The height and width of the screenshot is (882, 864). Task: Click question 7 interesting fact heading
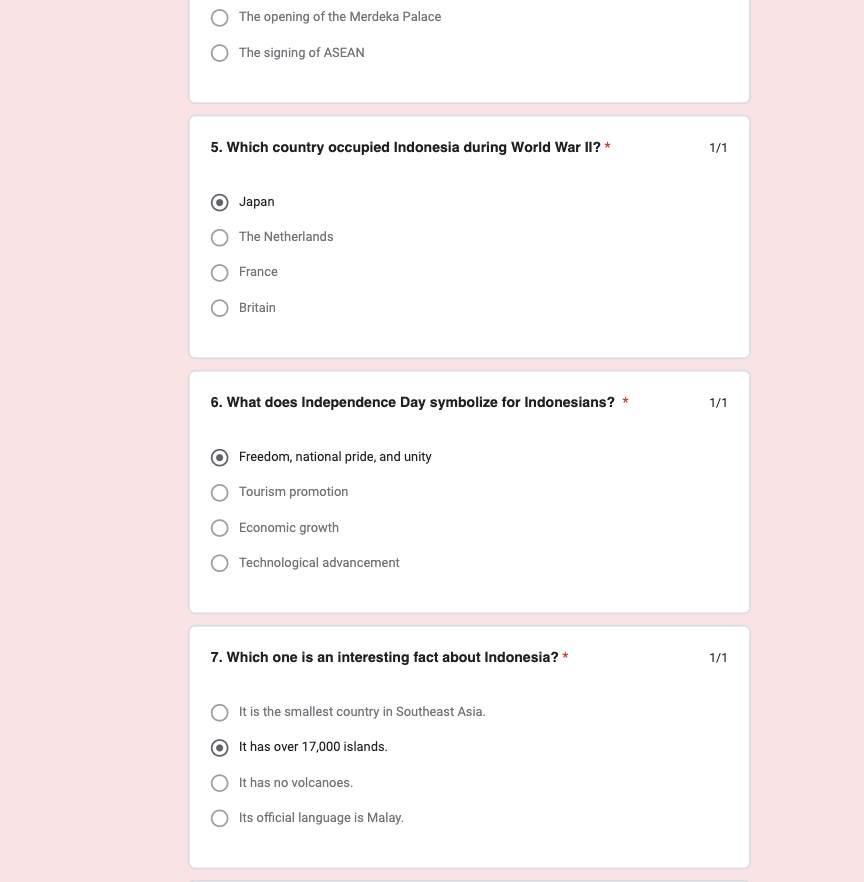pyautogui.click(x=384, y=658)
